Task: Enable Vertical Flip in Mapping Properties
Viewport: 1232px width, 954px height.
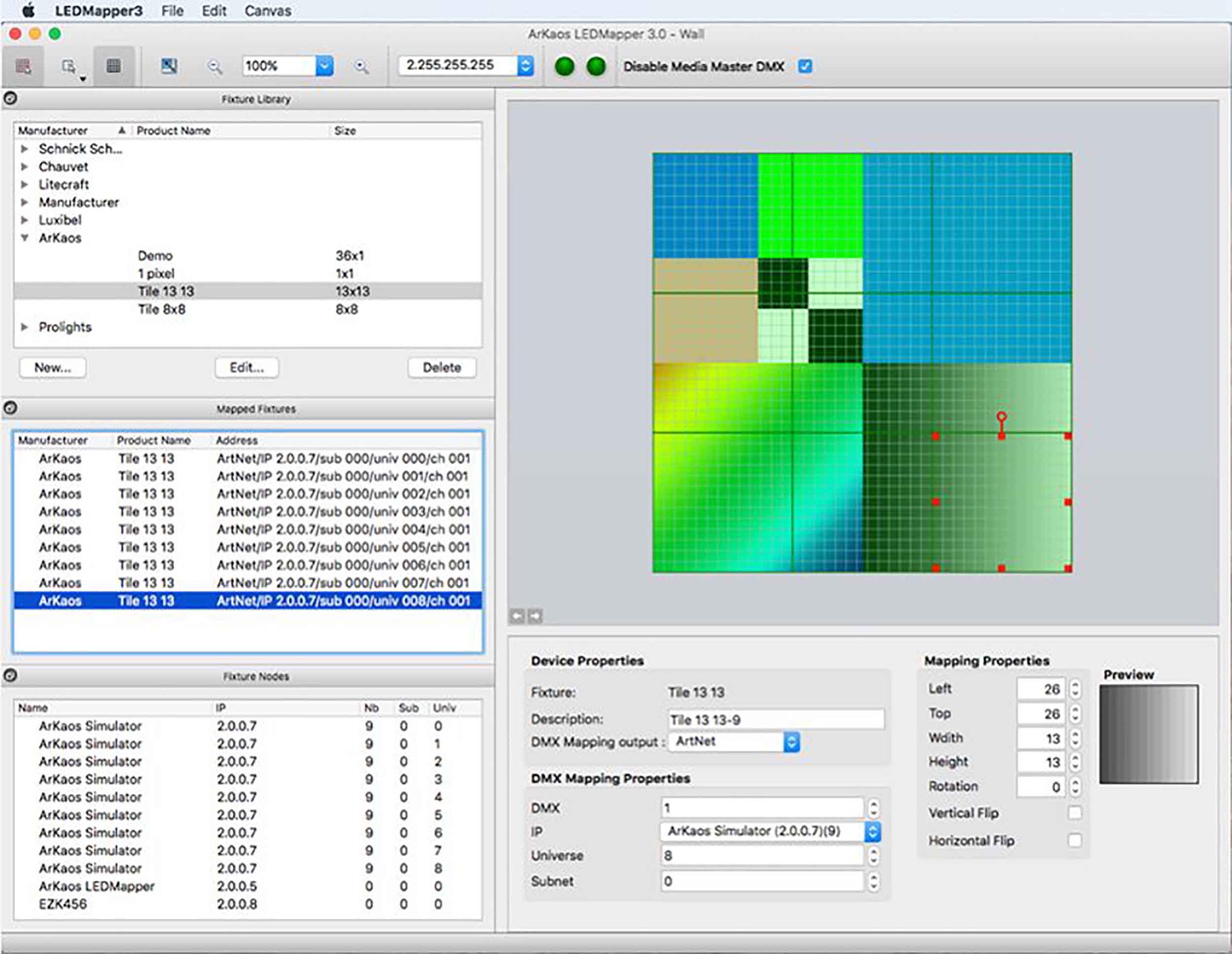Action: click(x=1076, y=813)
